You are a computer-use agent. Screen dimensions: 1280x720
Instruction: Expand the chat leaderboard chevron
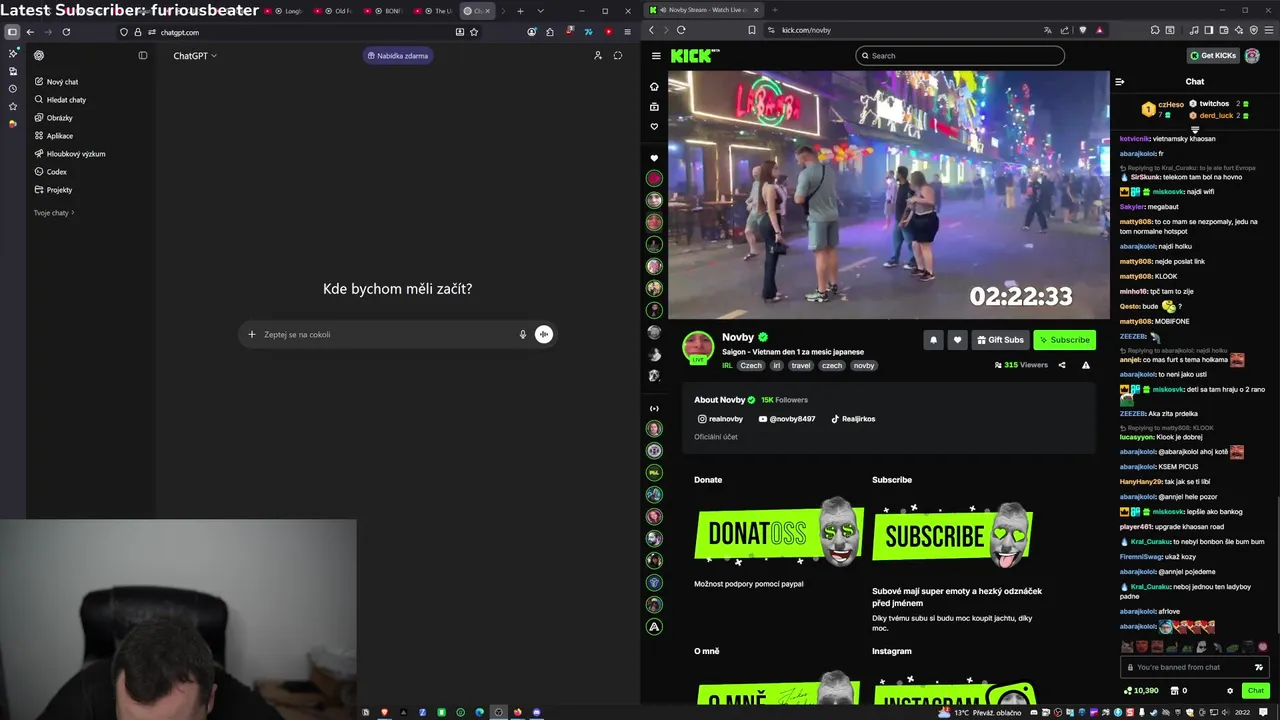1194,130
